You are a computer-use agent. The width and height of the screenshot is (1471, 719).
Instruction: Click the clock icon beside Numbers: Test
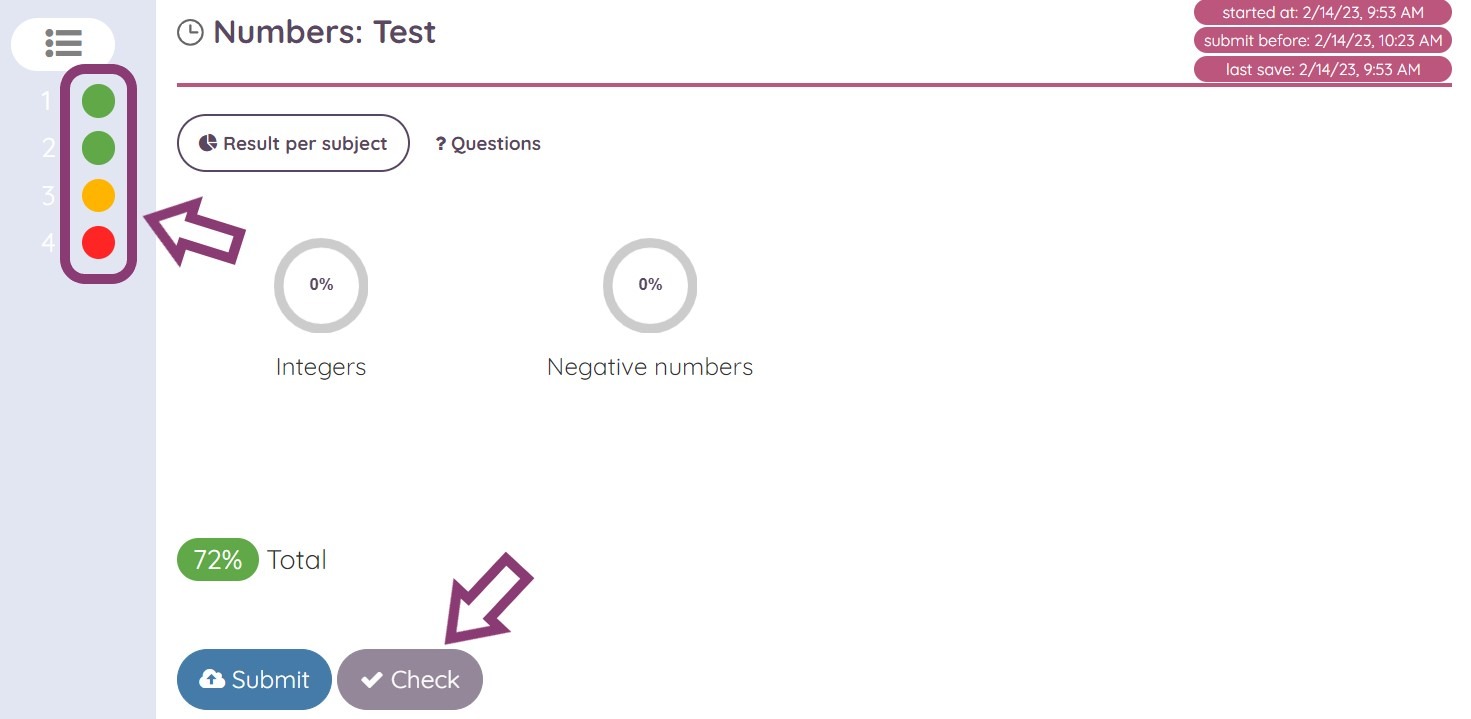[x=189, y=32]
